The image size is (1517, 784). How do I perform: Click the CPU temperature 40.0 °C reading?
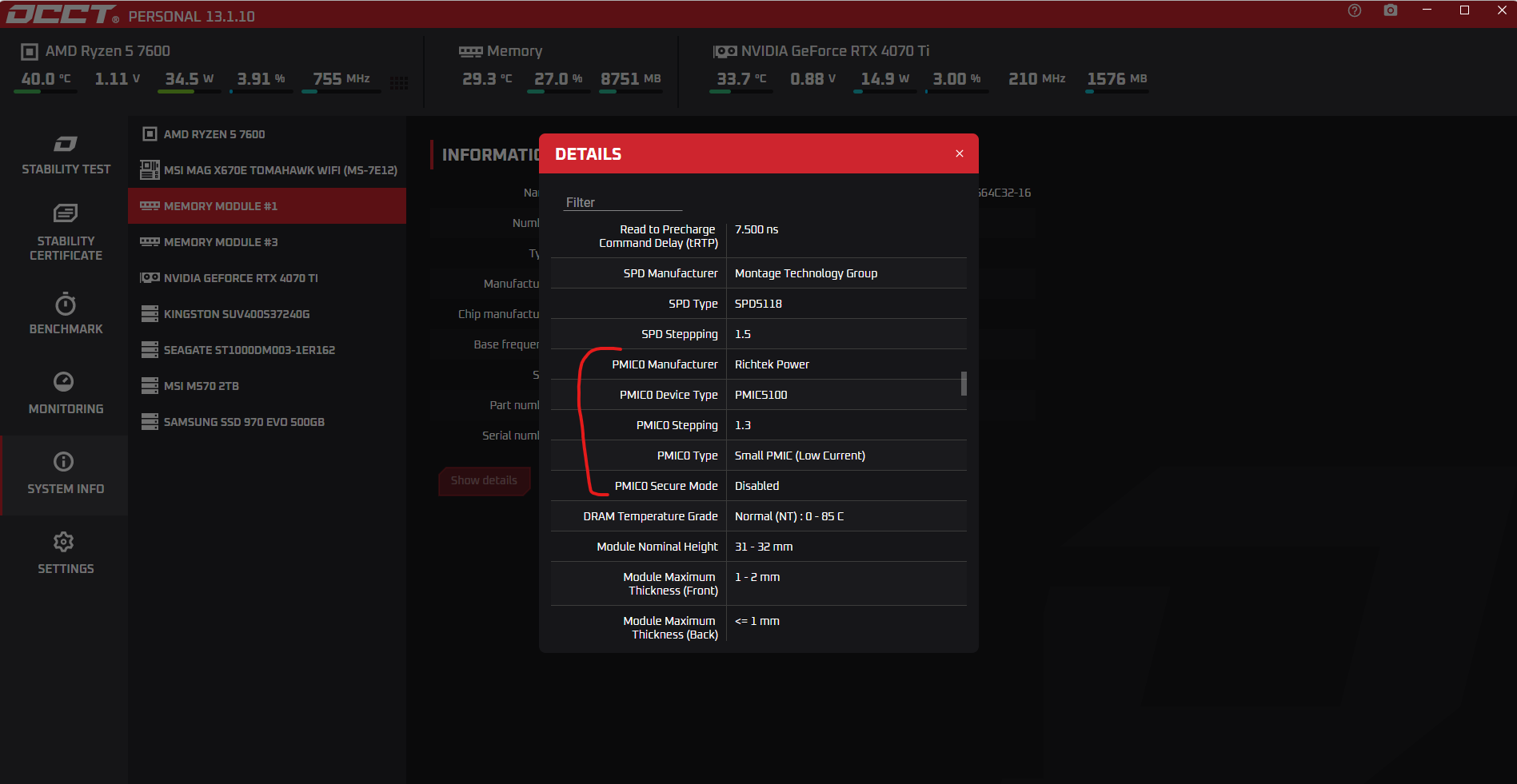46,79
